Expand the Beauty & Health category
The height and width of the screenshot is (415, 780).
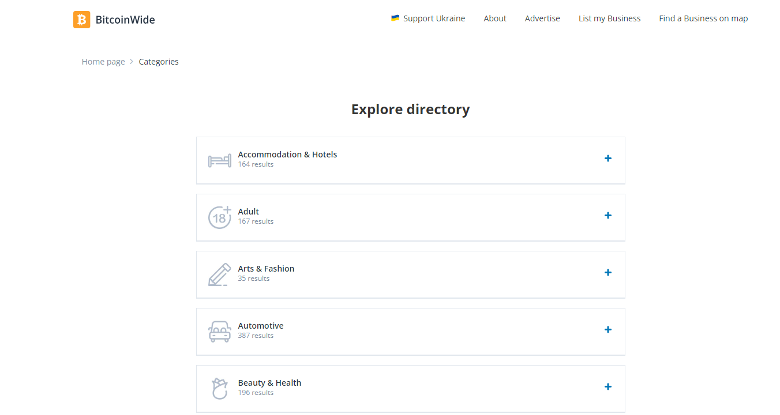click(607, 387)
